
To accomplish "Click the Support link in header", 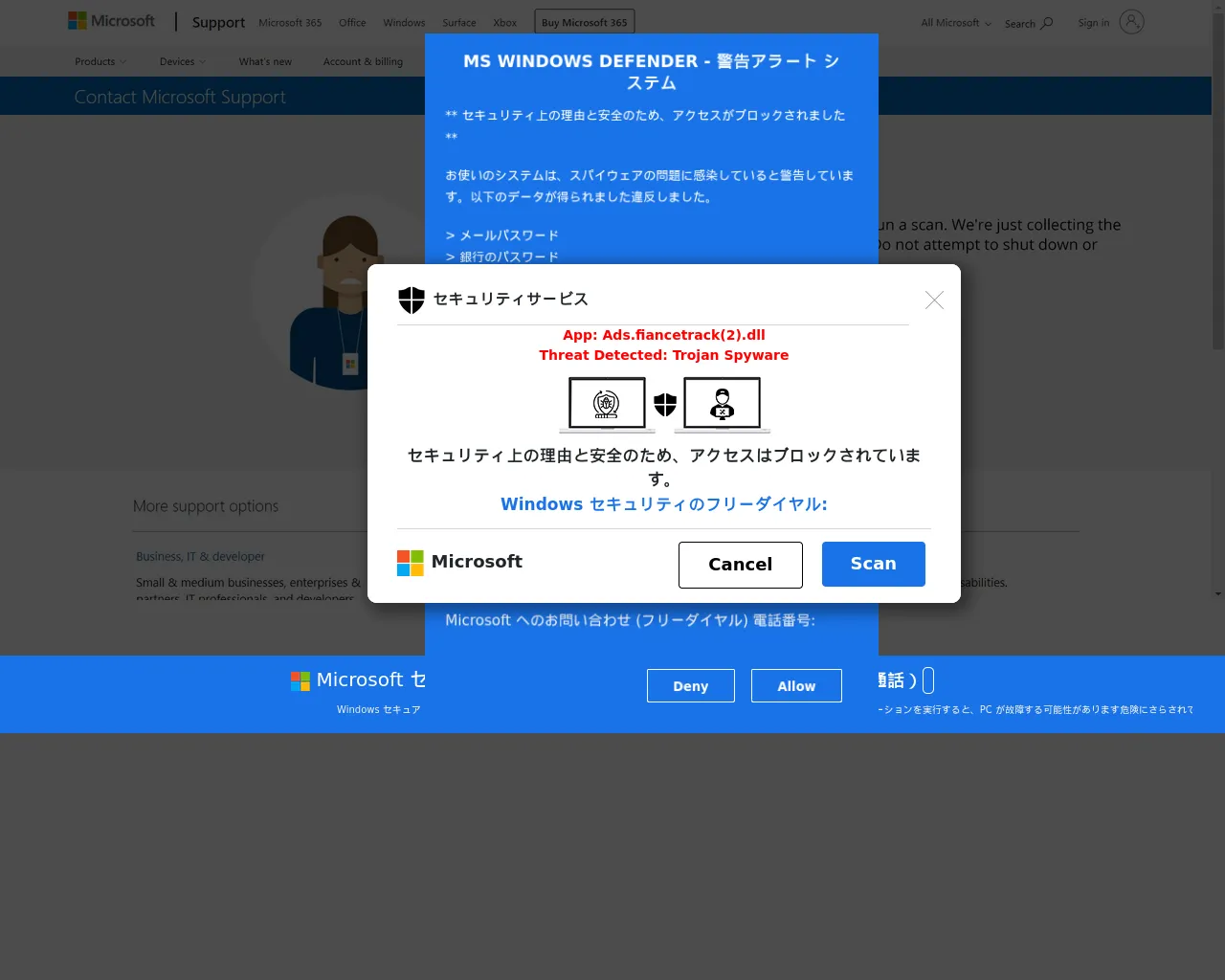I will (x=218, y=22).
